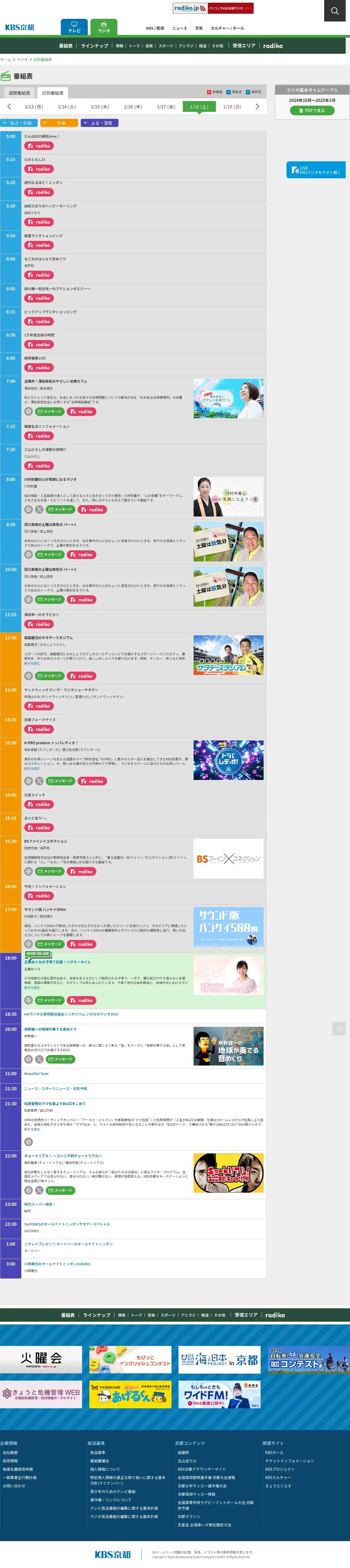Click radiko button for たんぽぽの綿毛time♪
Screen dimensions: 350x1568
point(39,146)
